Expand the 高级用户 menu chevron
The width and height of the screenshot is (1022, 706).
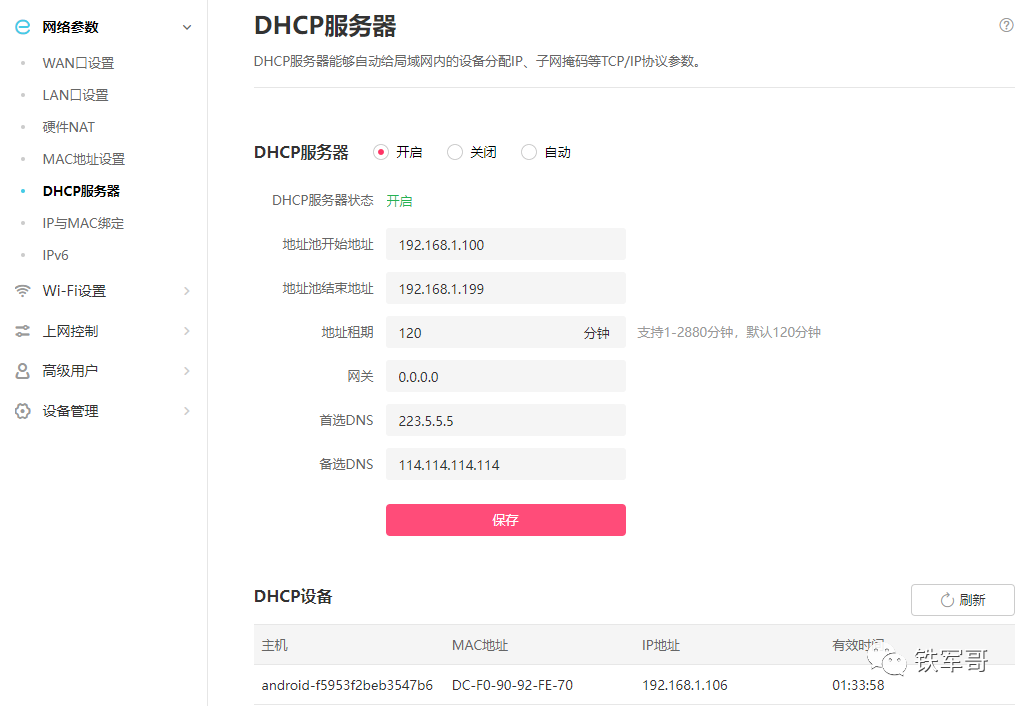tap(187, 371)
